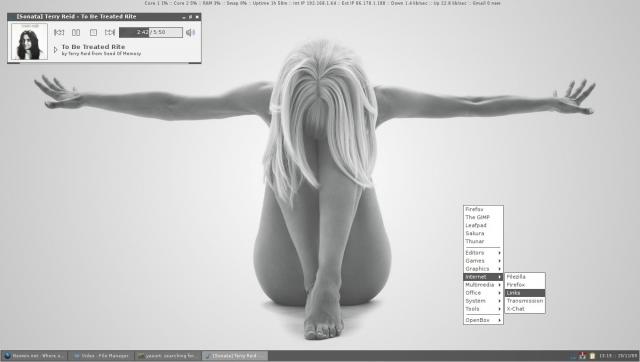This screenshot has height=362, width=640.
Task: Expand the Multimedia submenu
Action: point(483,285)
